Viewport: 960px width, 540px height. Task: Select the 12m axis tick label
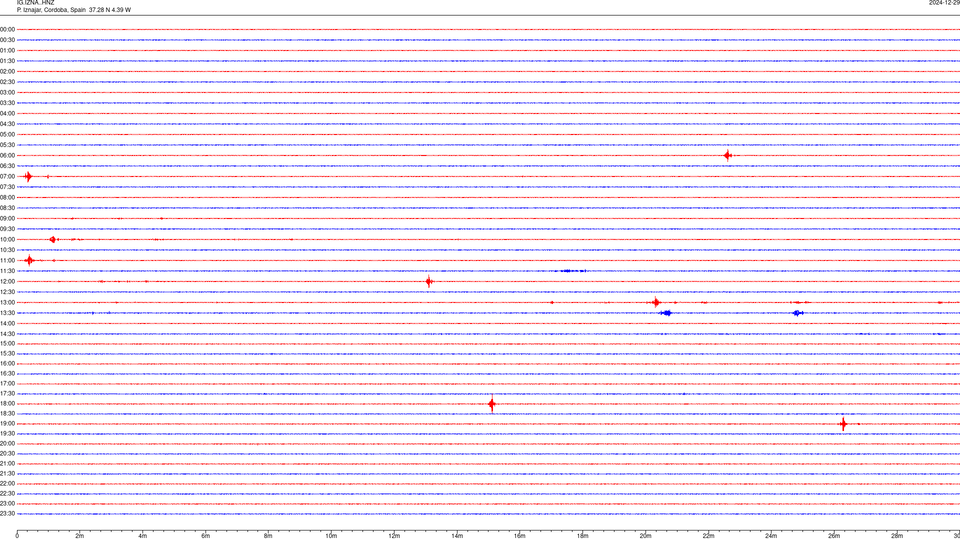[394, 536]
